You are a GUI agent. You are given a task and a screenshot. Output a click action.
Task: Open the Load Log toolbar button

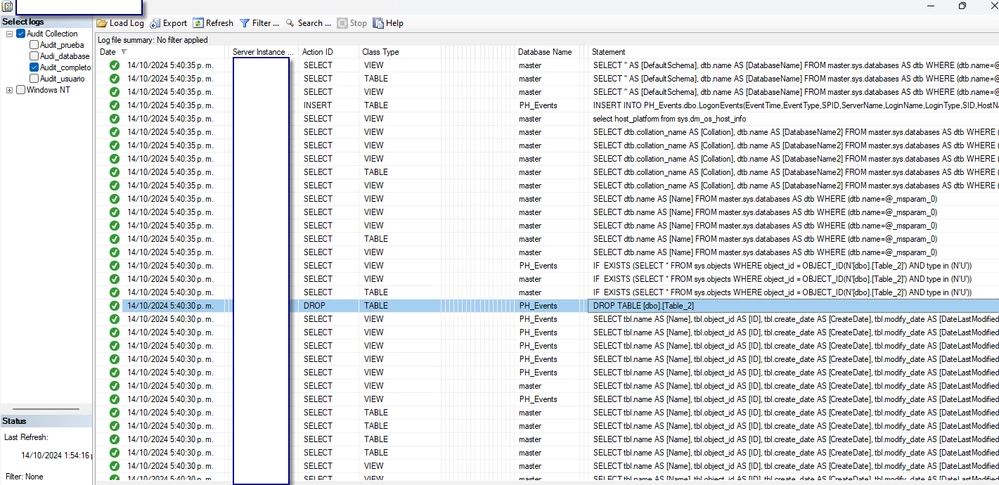pos(120,23)
